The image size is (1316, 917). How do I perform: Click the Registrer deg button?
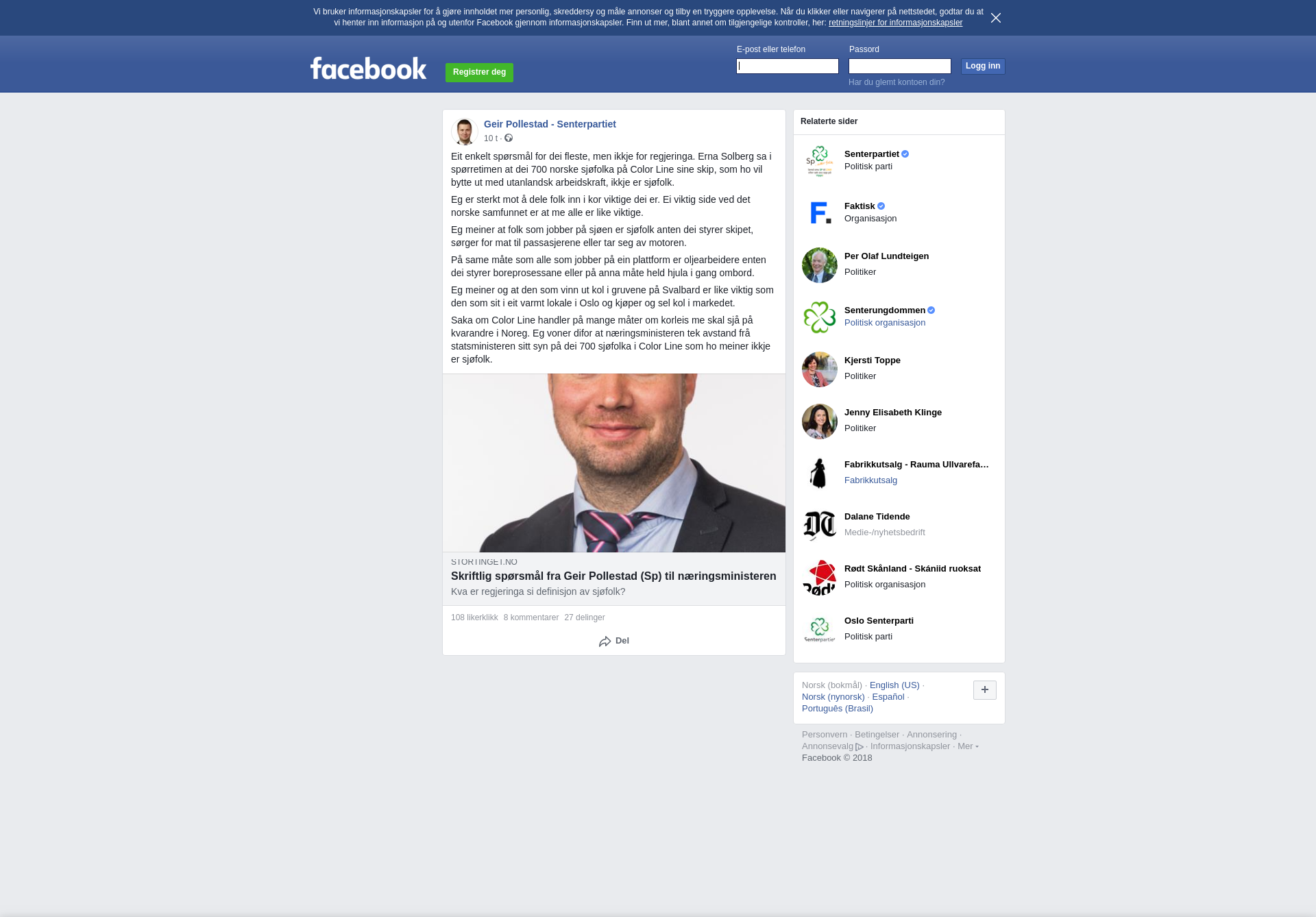click(x=479, y=72)
